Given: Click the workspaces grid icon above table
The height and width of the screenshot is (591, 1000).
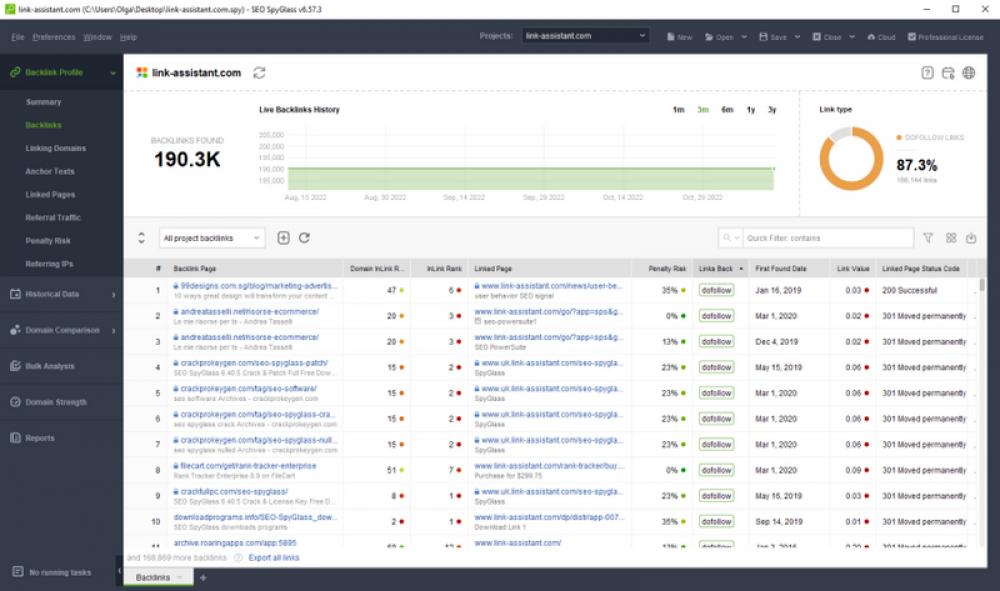Looking at the screenshot, I should click(951, 237).
